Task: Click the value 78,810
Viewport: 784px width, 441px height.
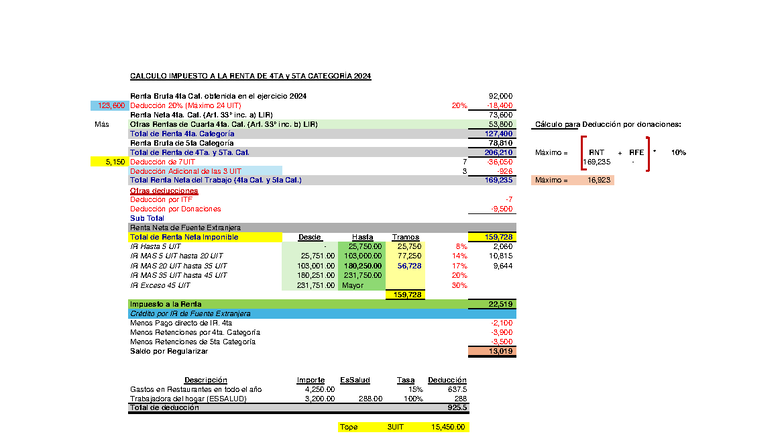Action: pos(500,143)
